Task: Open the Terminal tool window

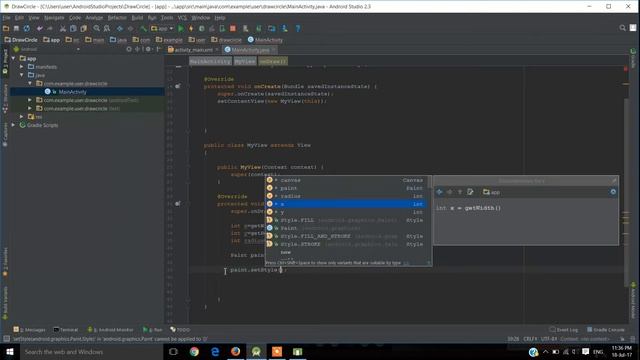Action: (x=66, y=329)
